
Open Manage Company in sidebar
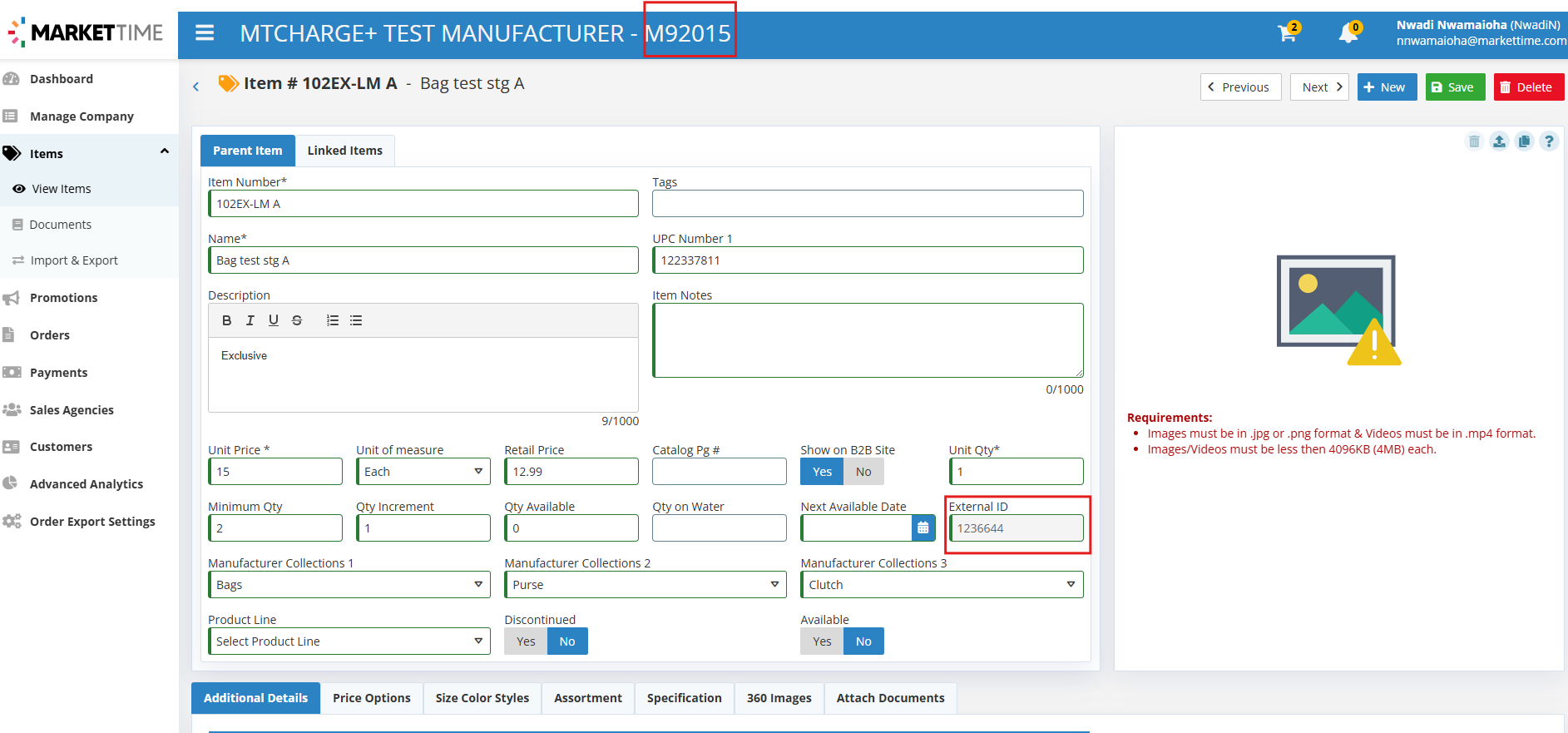[x=82, y=116]
